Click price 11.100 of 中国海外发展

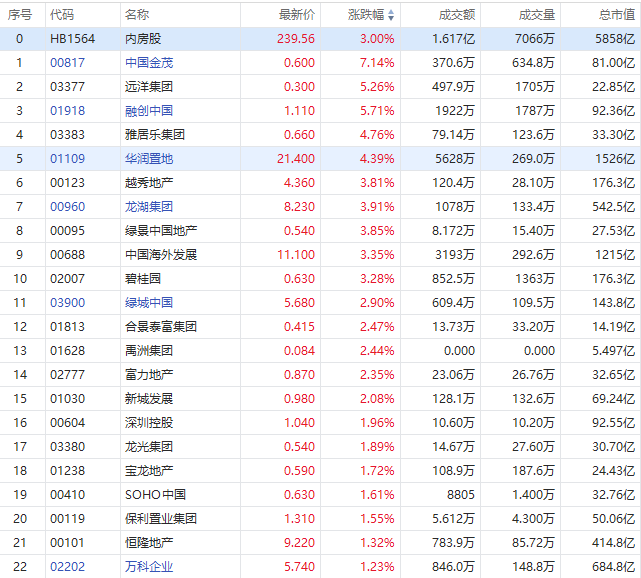(x=296, y=255)
